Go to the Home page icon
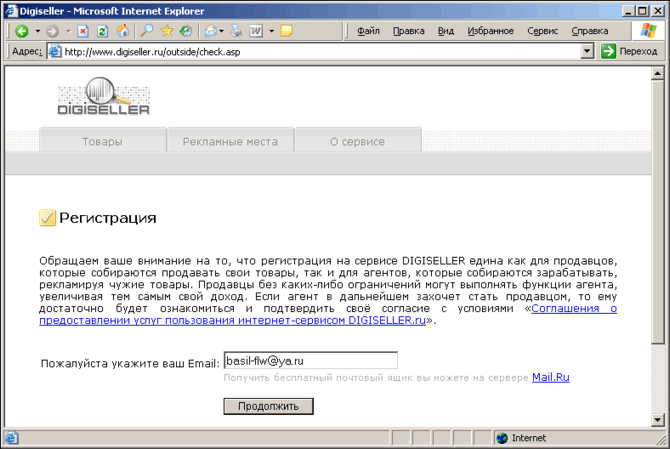Image resolution: width=670 pixels, height=449 pixels. [123, 31]
